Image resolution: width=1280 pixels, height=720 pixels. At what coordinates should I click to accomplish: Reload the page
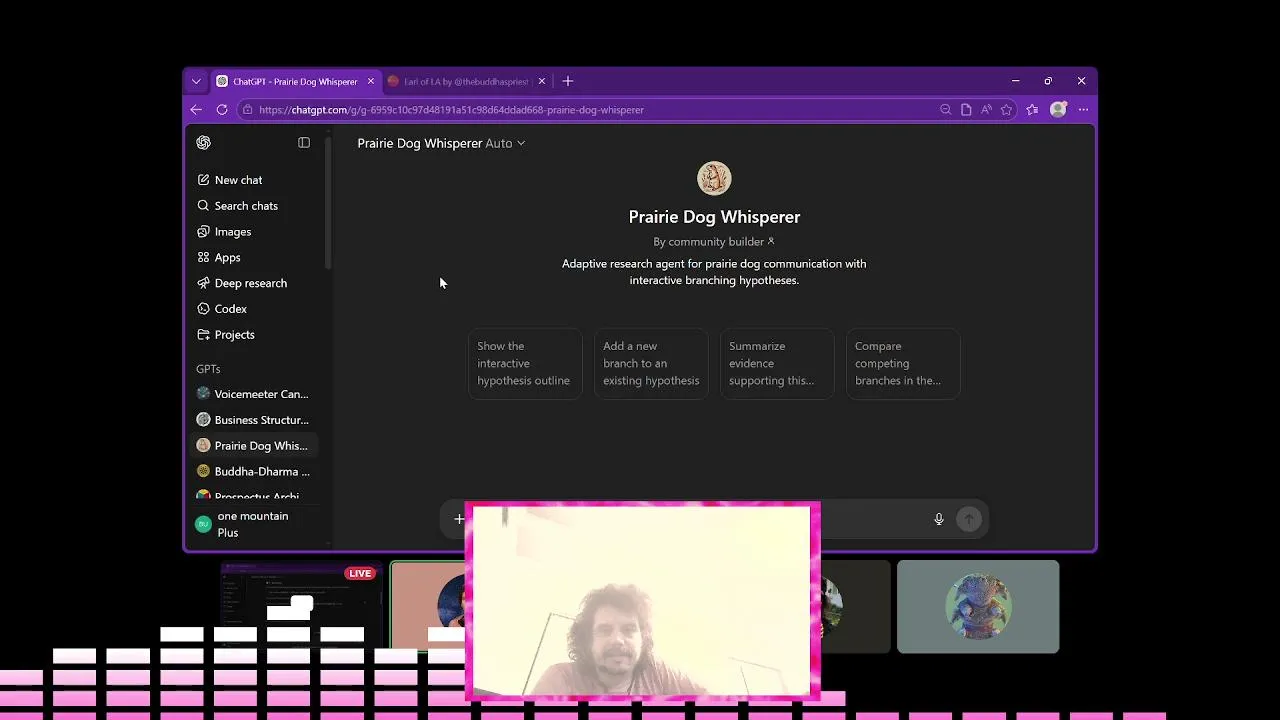(222, 110)
